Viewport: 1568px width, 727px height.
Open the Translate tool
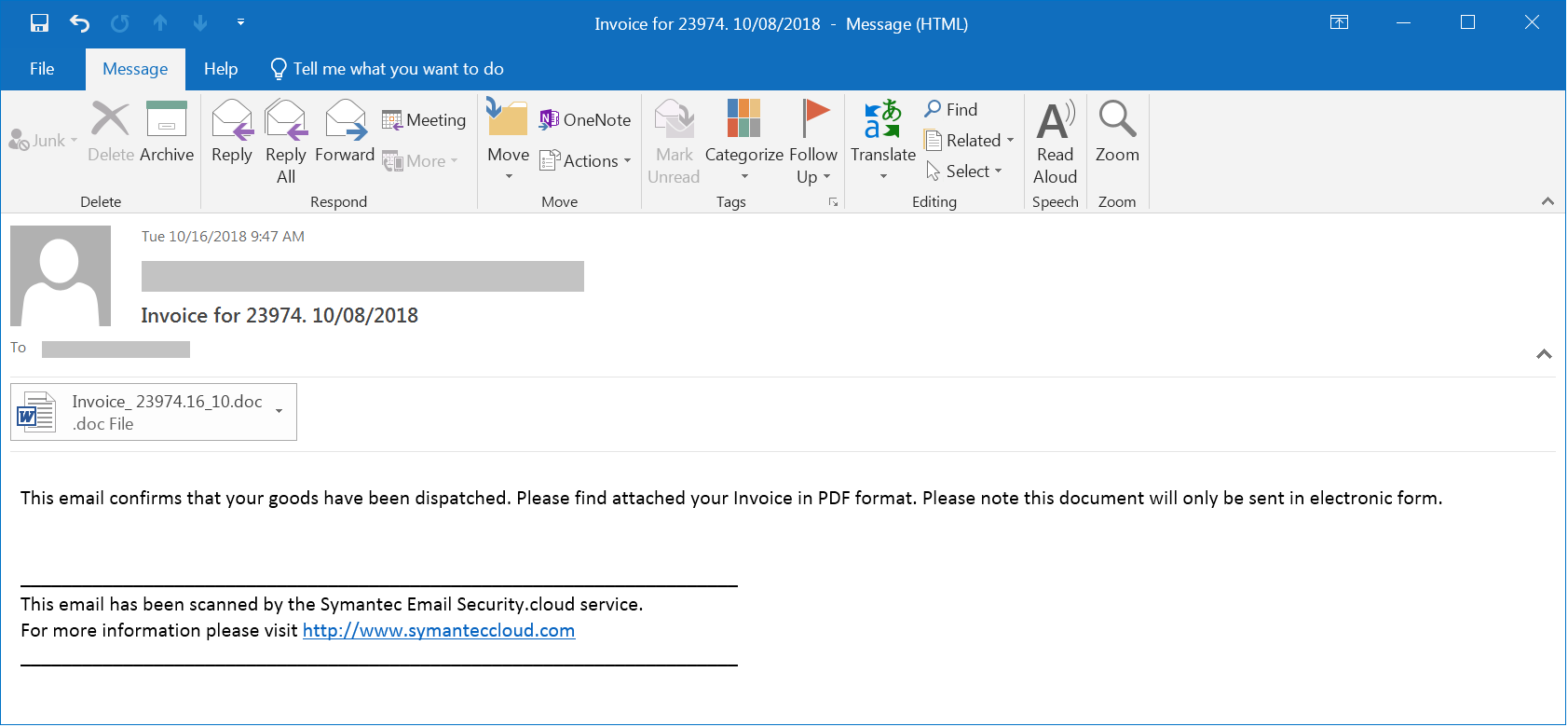coord(882,131)
